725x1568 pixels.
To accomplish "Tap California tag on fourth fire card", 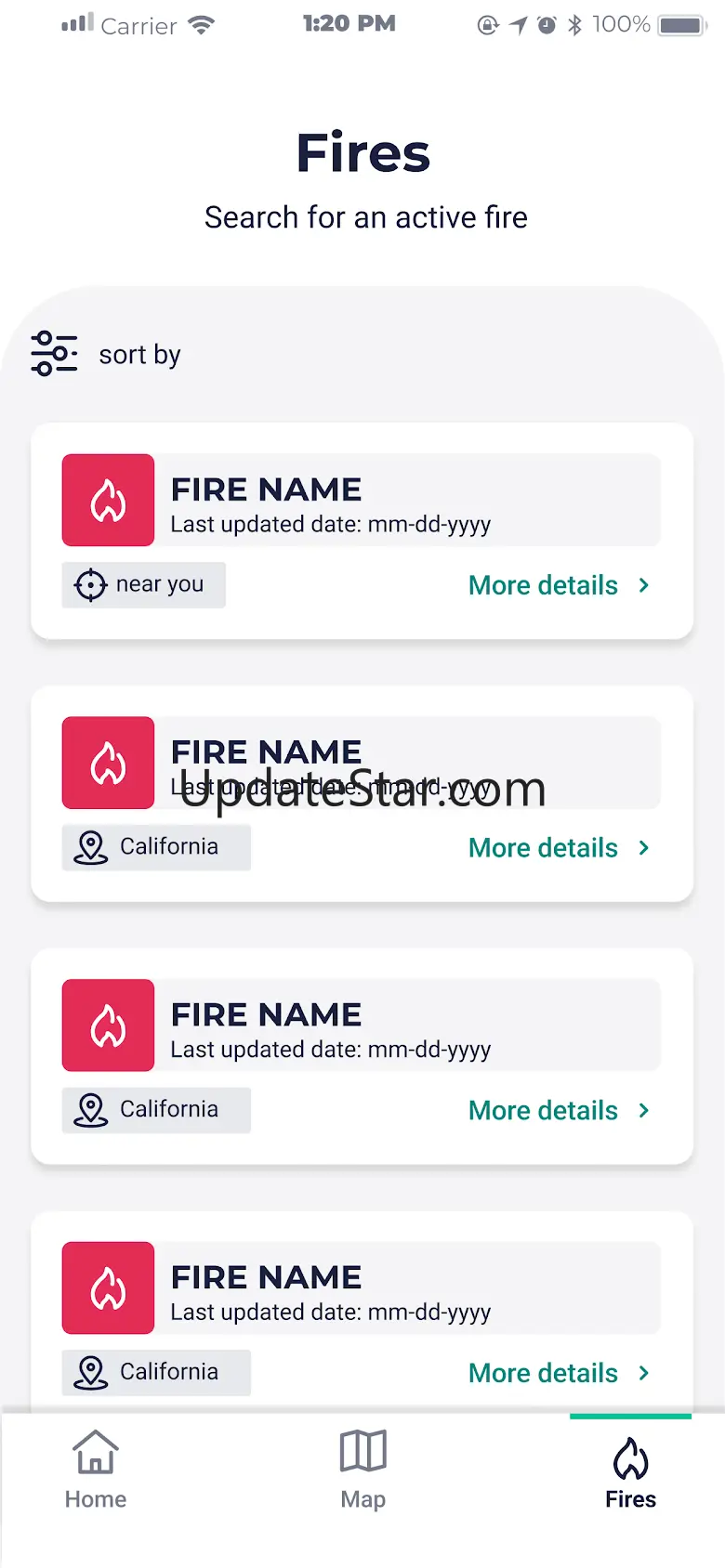I will pyautogui.click(x=156, y=1373).
